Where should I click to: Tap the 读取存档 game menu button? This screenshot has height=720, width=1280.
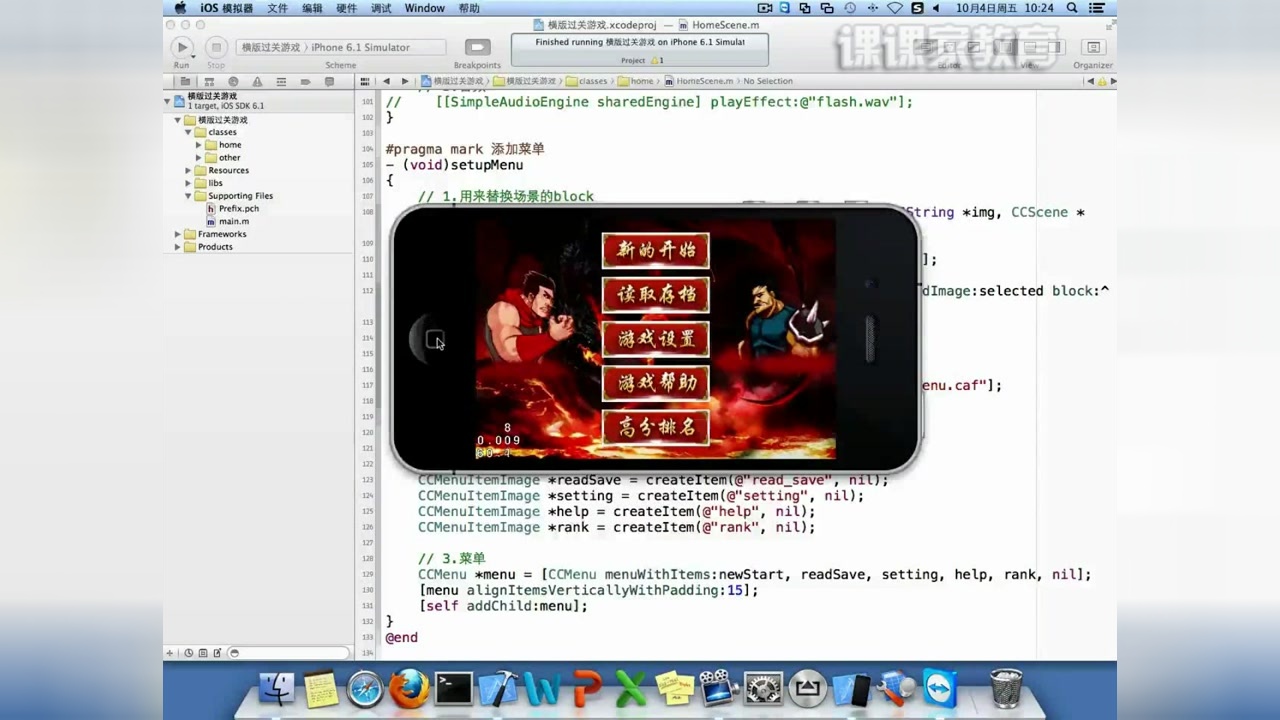[656, 295]
